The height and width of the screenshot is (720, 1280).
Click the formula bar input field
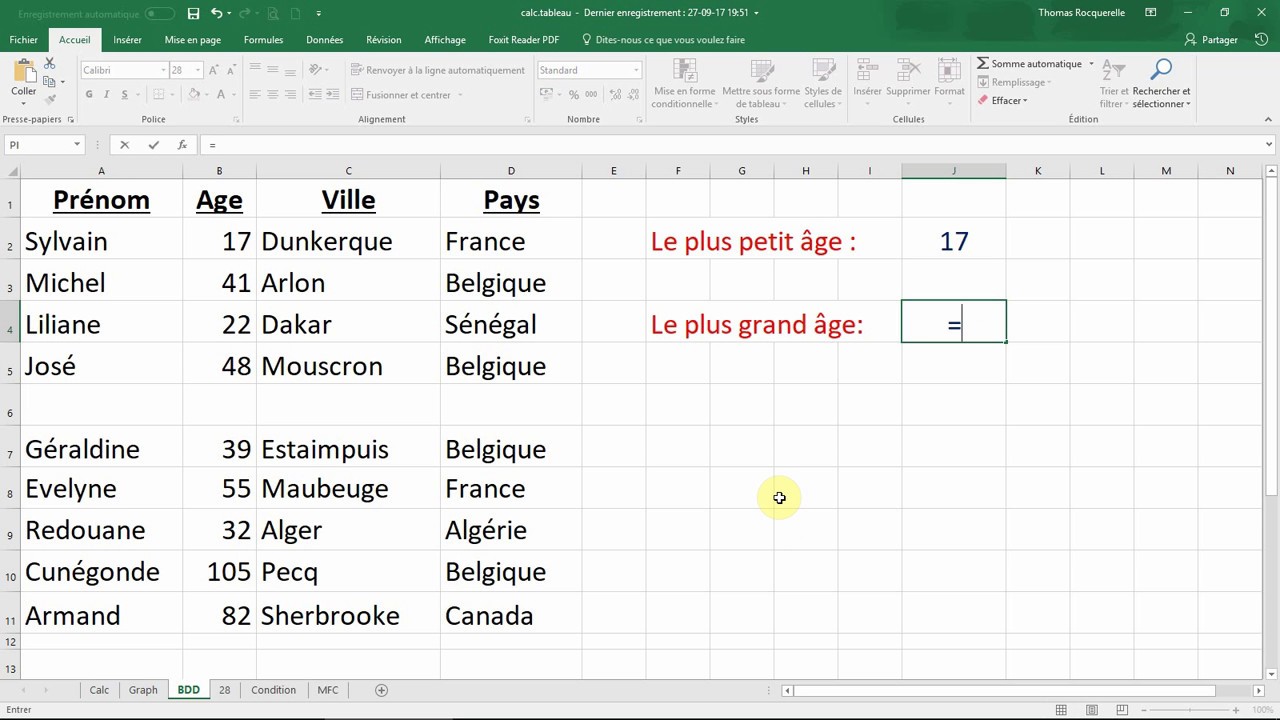(x=730, y=145)
